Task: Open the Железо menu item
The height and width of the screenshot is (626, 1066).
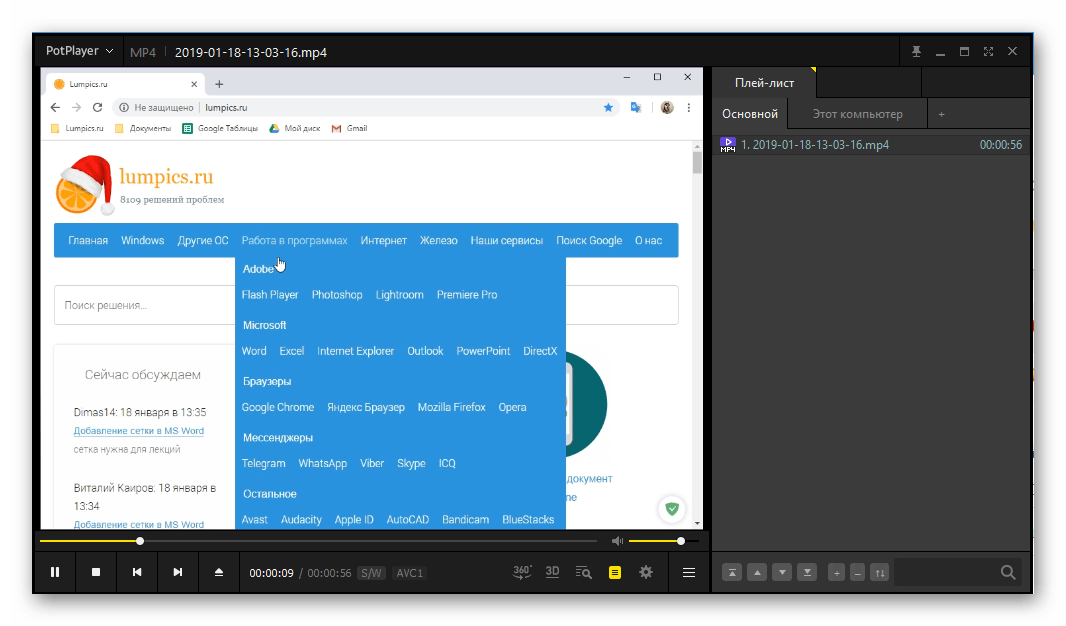Action: point(439,241)
